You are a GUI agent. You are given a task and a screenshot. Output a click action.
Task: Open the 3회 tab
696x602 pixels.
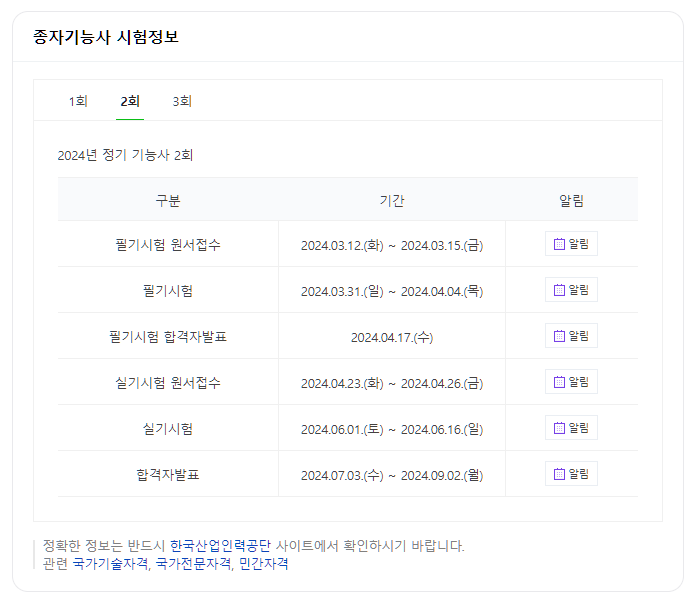point(182,101)
